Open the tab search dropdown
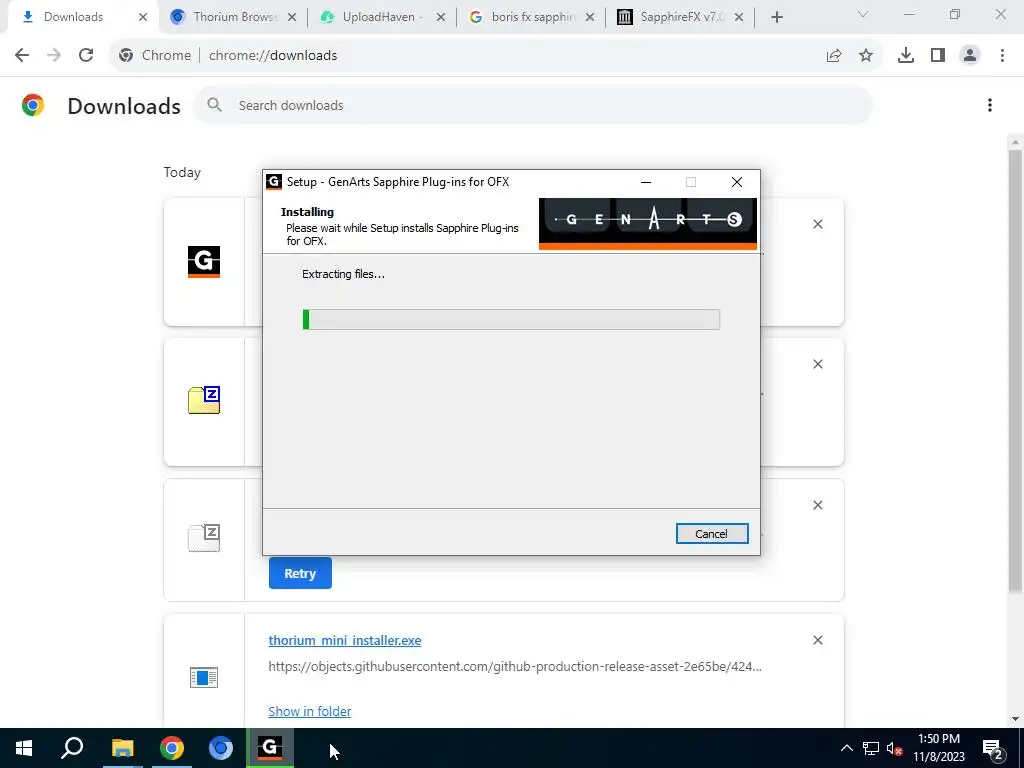1024x768 pixels. coord(863,14)
